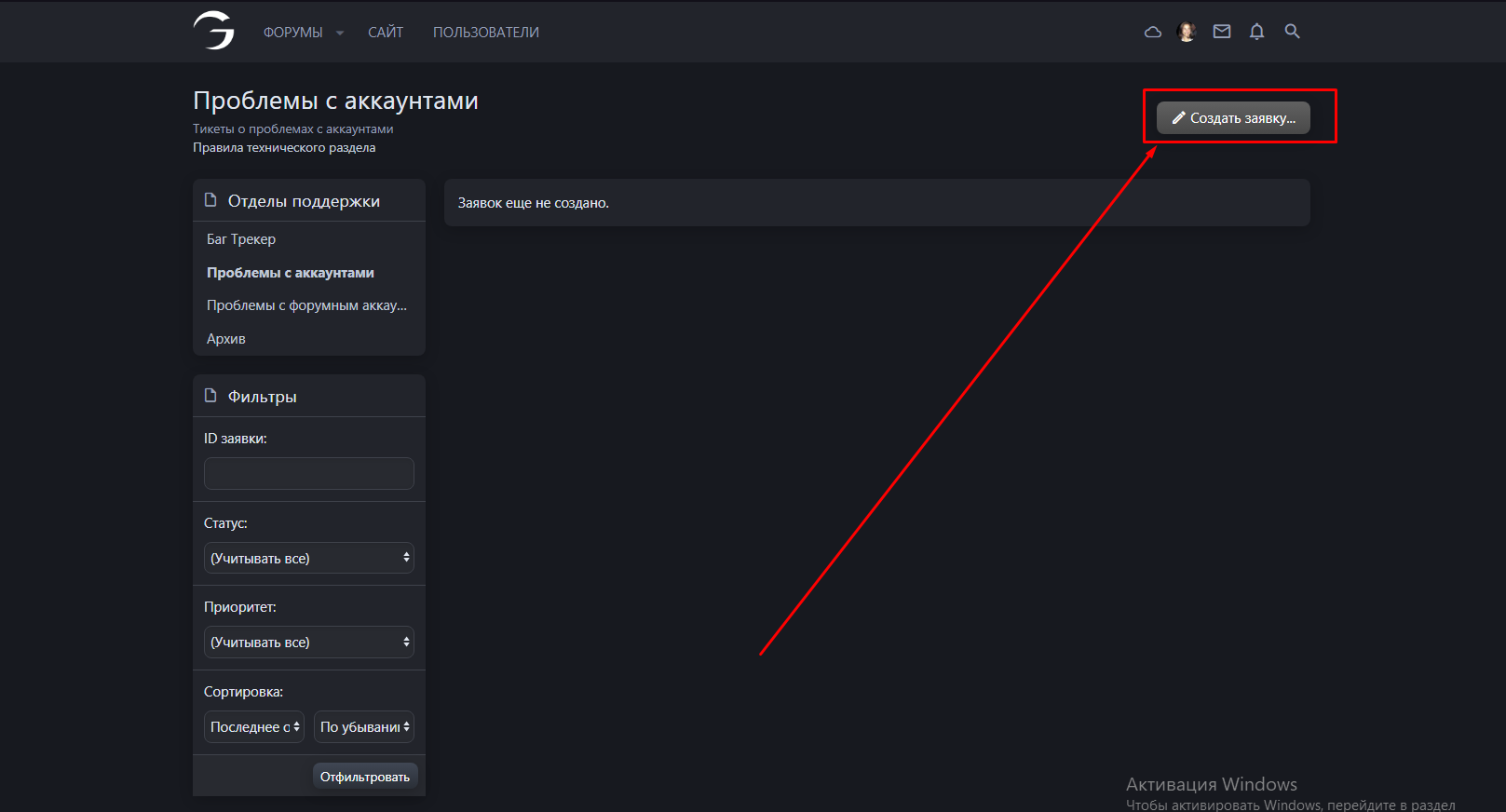Click the Отфильтровать button
The height and width of the screenshot is (812, 1506).
364,777
